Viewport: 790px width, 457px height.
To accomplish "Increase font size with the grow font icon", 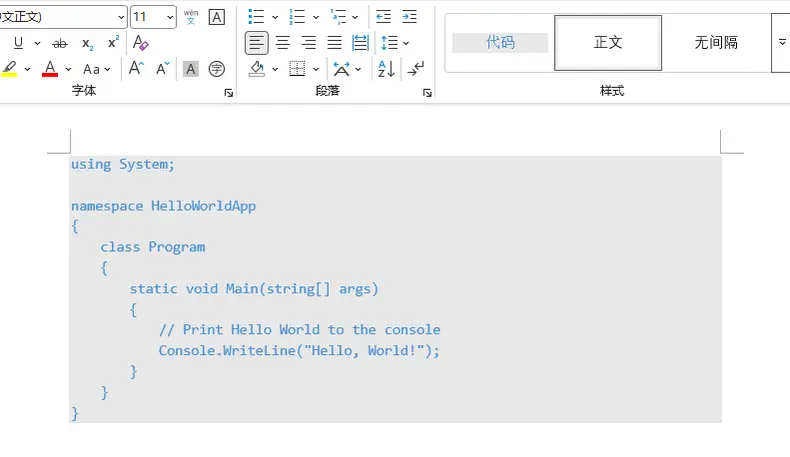I will 137,69.
